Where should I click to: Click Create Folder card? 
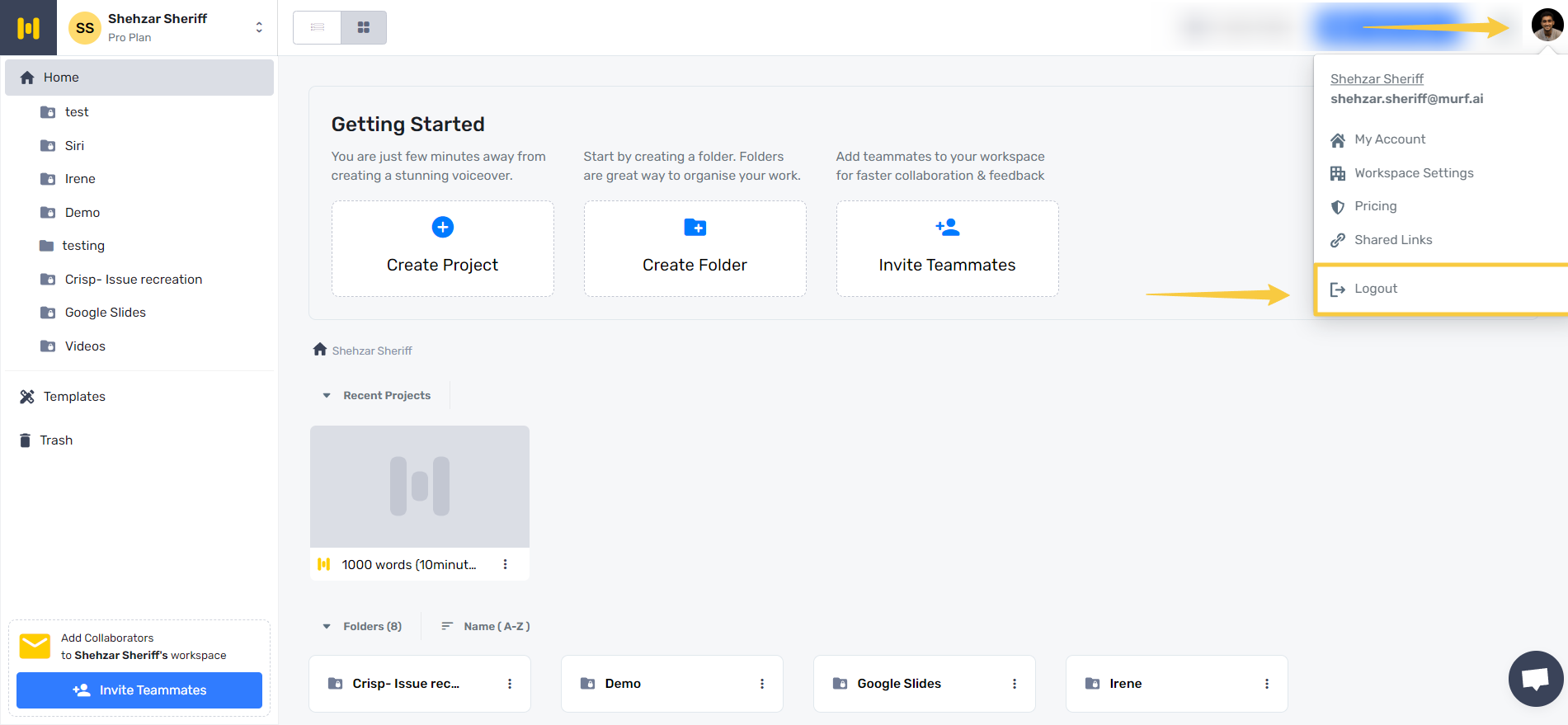(695, 248)
